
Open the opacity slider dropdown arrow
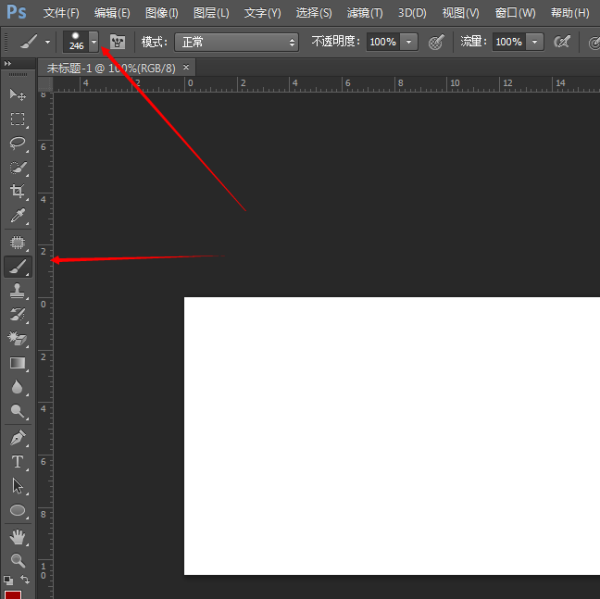[x=409, y=42]
